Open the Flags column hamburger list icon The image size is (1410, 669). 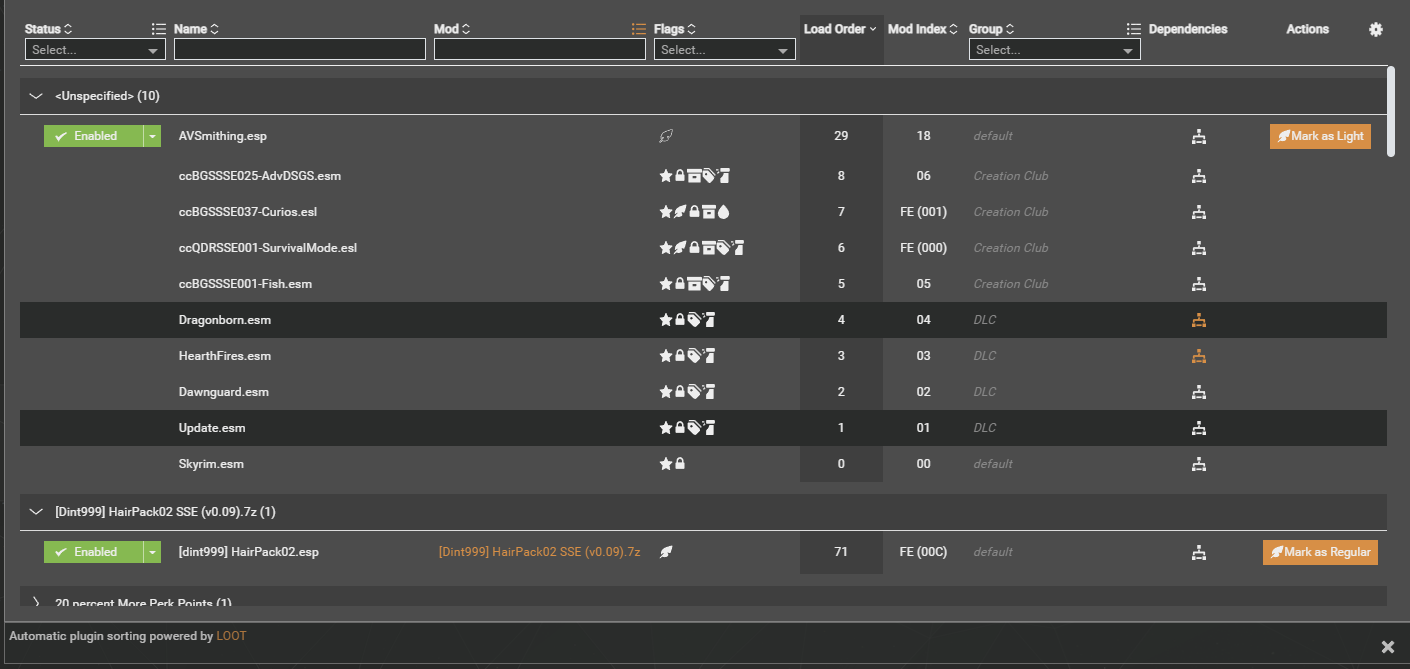click(638, 28)
